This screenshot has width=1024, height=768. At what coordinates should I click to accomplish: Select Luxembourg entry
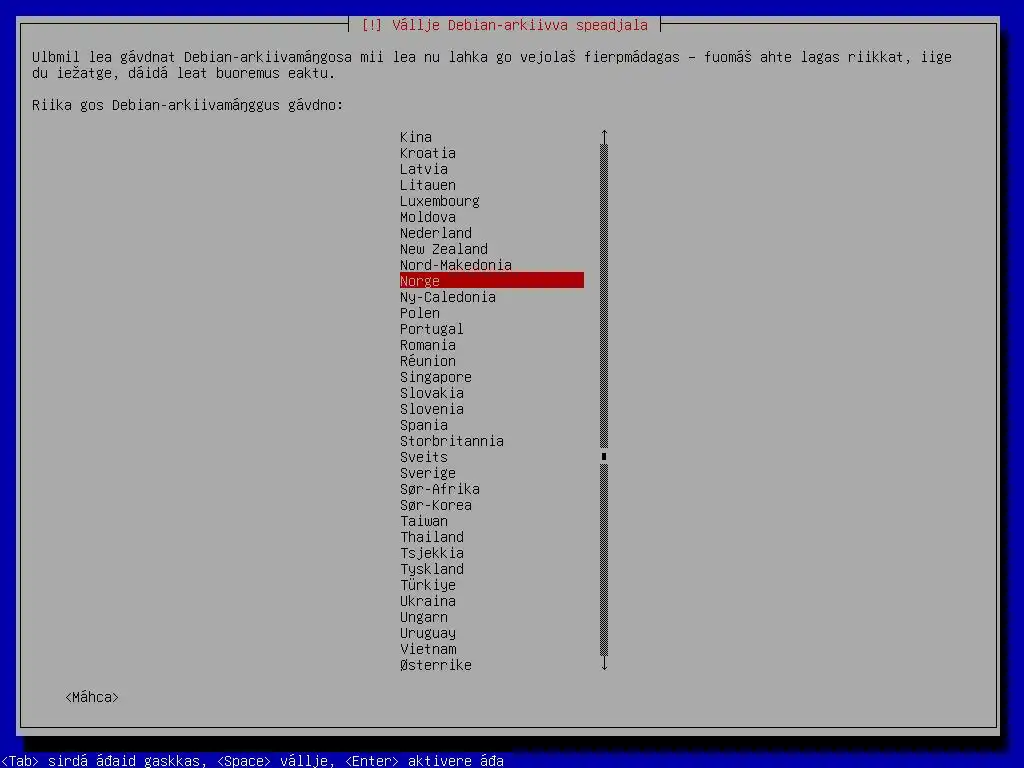(x=491, y=201)
